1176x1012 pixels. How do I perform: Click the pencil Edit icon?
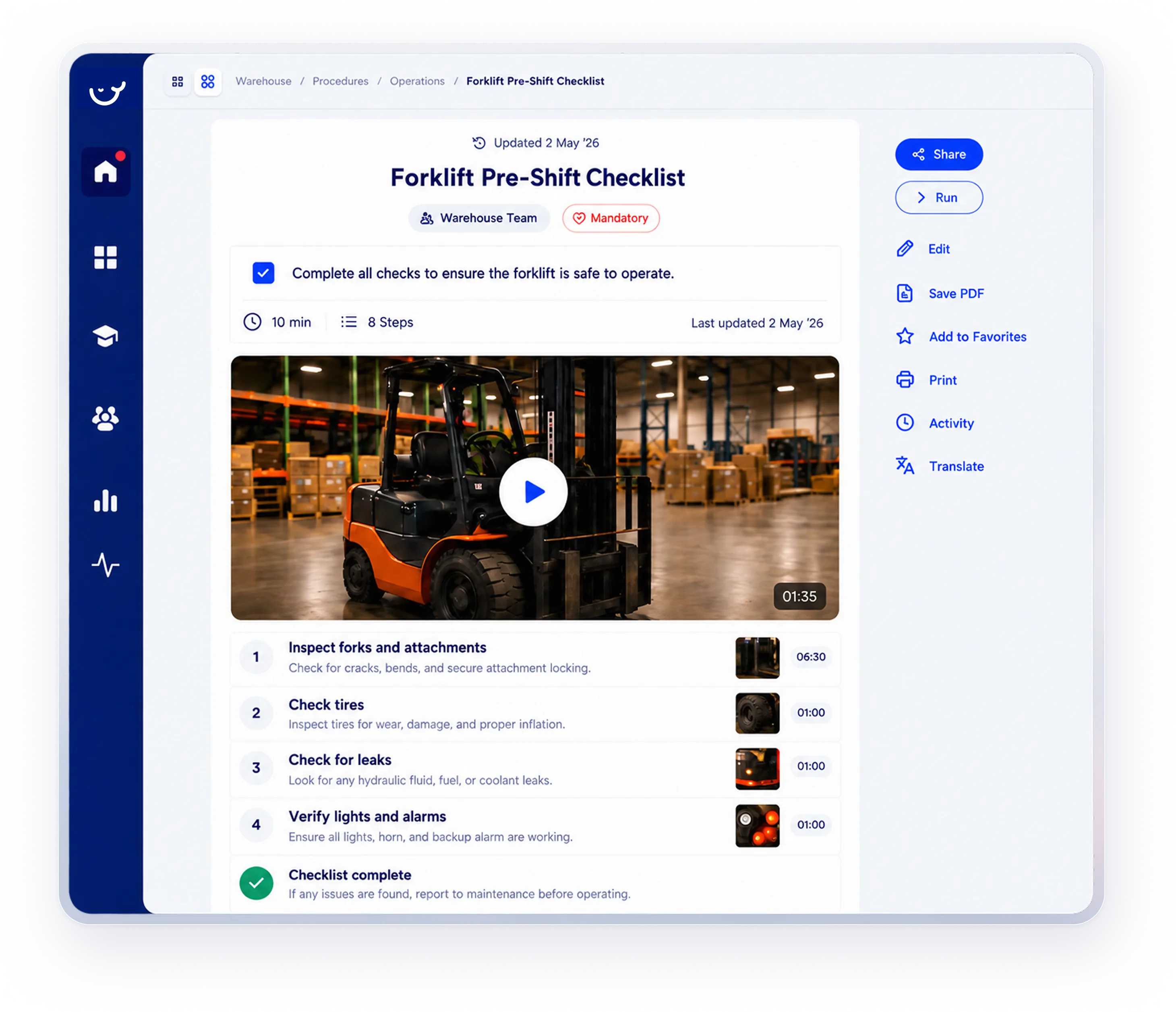pyautogui.click(x=905, y=249)
